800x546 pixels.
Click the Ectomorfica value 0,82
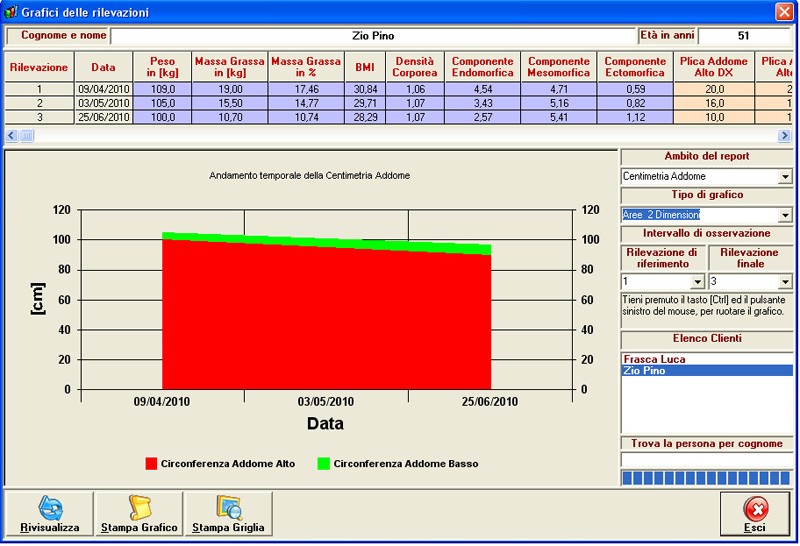point(635,103)
